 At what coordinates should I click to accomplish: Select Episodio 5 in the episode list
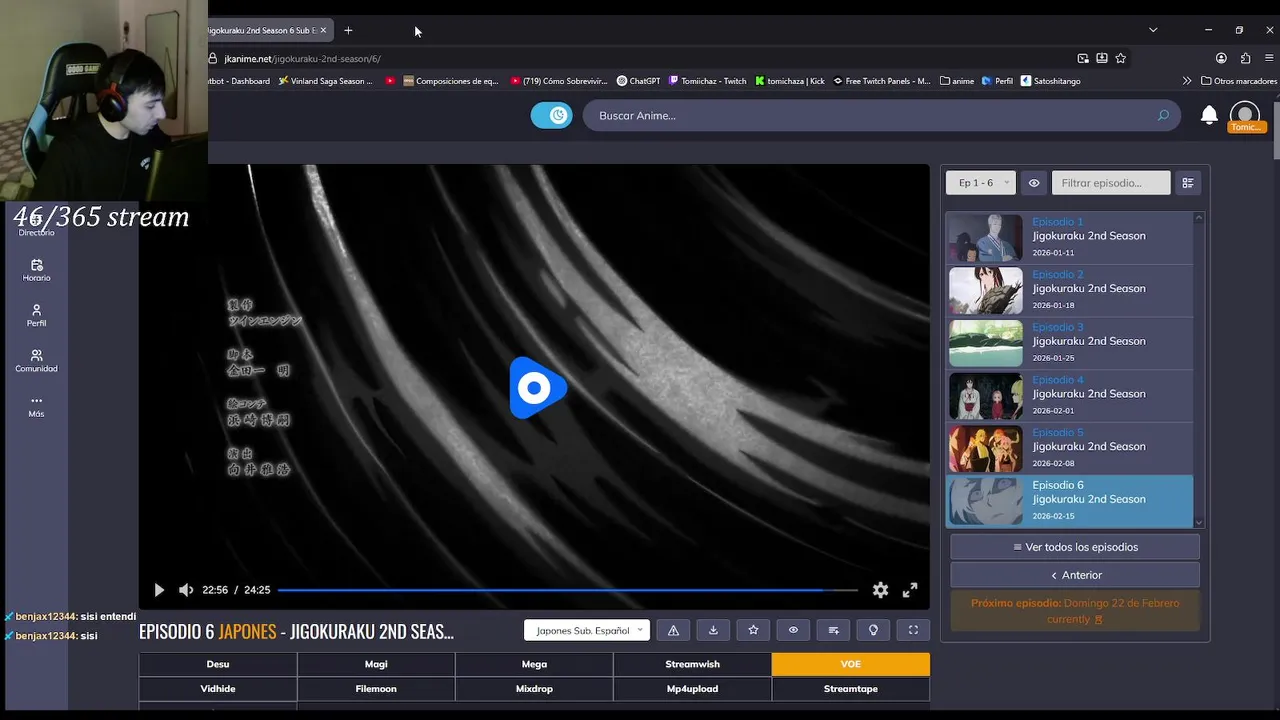(x=1069, y=448)
